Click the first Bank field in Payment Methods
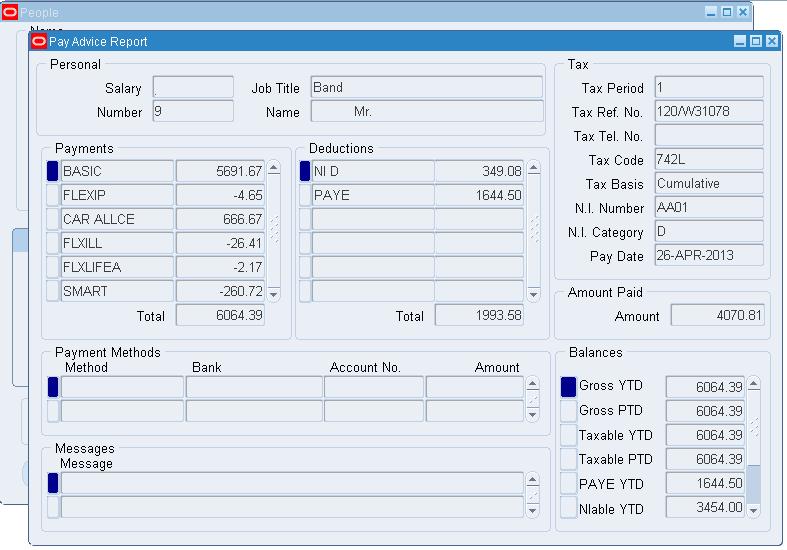Viewport: 787px width, 550px height. (x=254, y=387)
